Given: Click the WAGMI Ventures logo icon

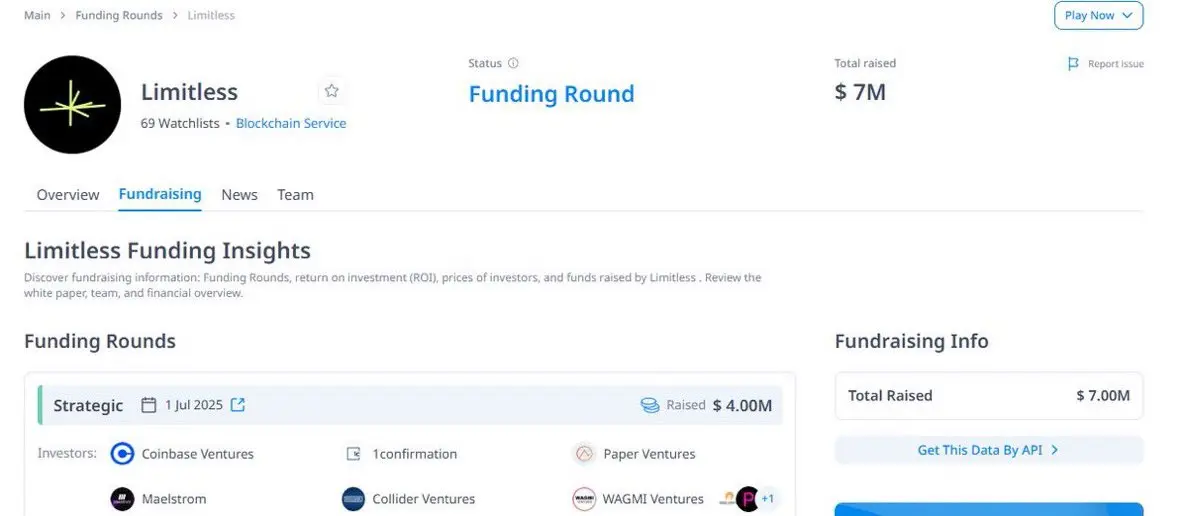Looking at the screenshot, I should pyautogui.click(x=583, y=499).
